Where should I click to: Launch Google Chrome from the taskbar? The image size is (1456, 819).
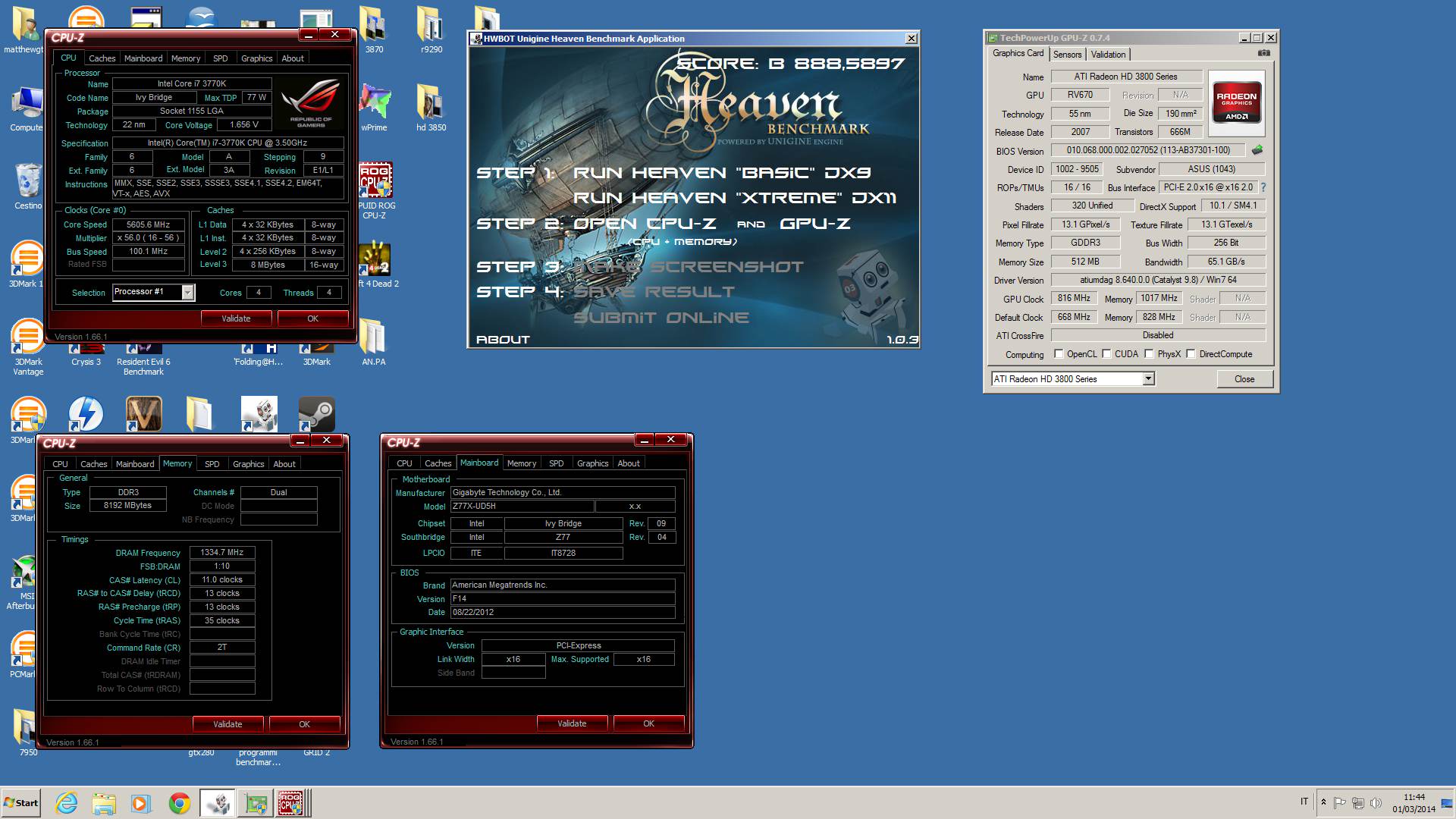click(179, 803)
